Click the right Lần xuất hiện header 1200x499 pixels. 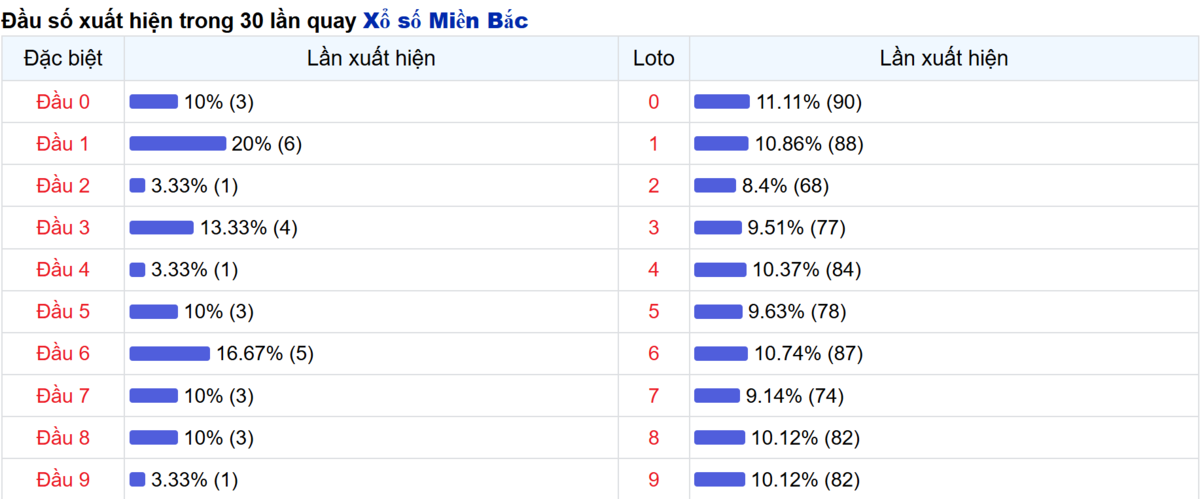pyautogui.click(x=944, y=59)
